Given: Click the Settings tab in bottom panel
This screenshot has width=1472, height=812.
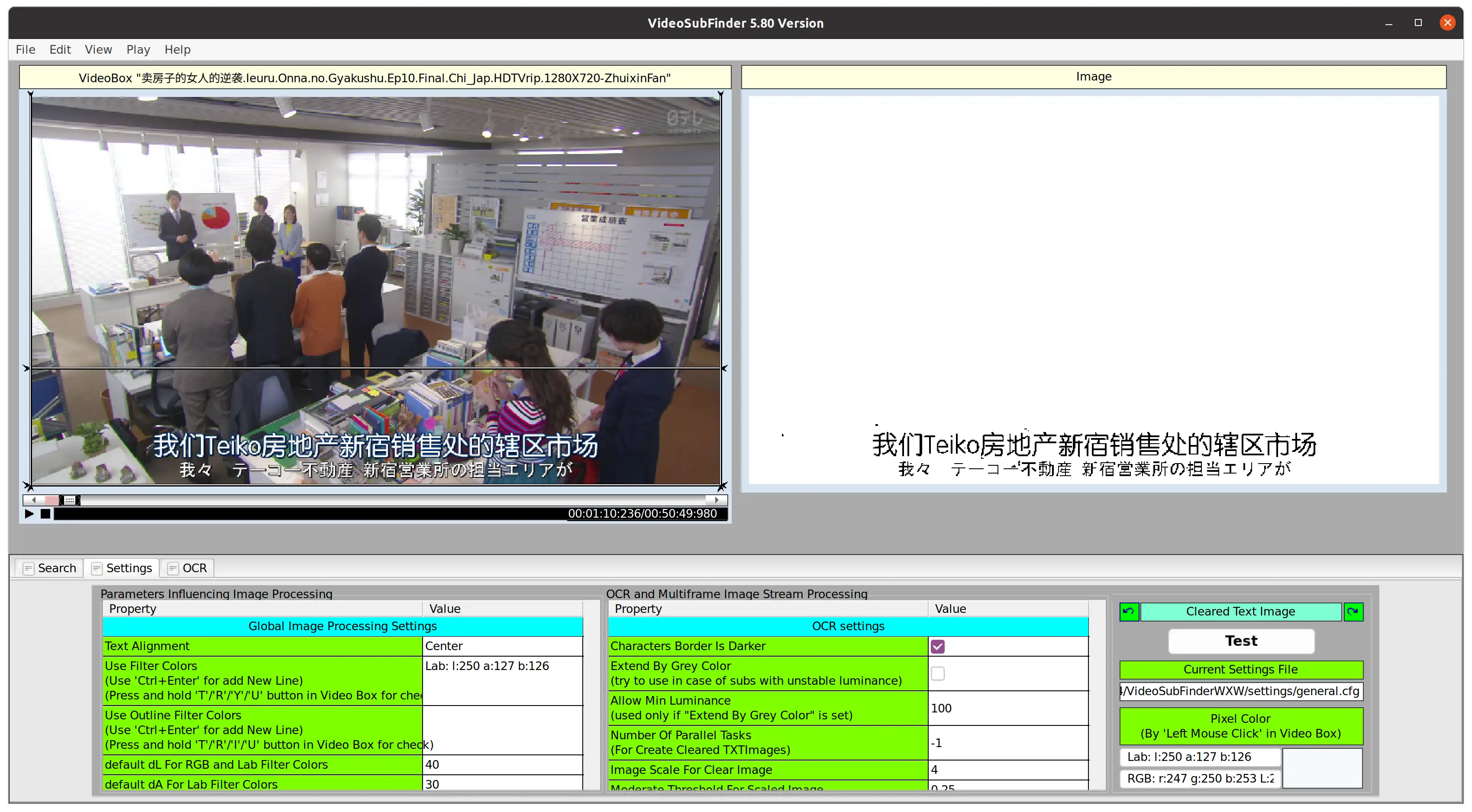Looking at the screenshot, I should point(128,567).
